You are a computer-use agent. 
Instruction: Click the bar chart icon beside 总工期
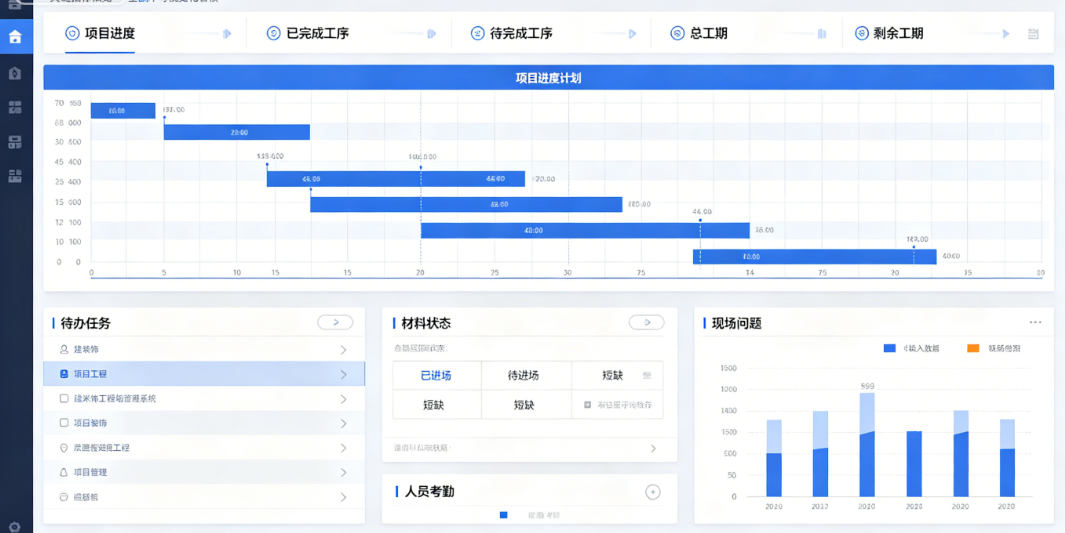[822, 34]
